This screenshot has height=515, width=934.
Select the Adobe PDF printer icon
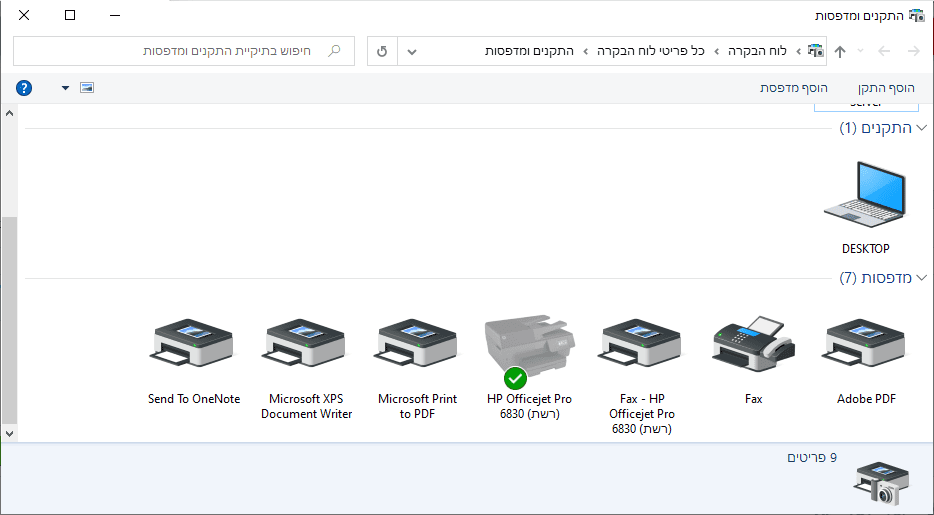click(865, 344)
